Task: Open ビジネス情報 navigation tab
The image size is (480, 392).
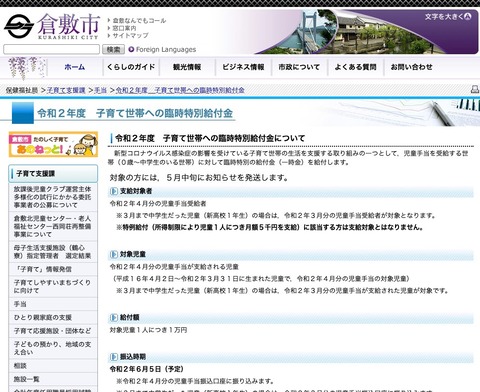Action: tap(243, 67)
